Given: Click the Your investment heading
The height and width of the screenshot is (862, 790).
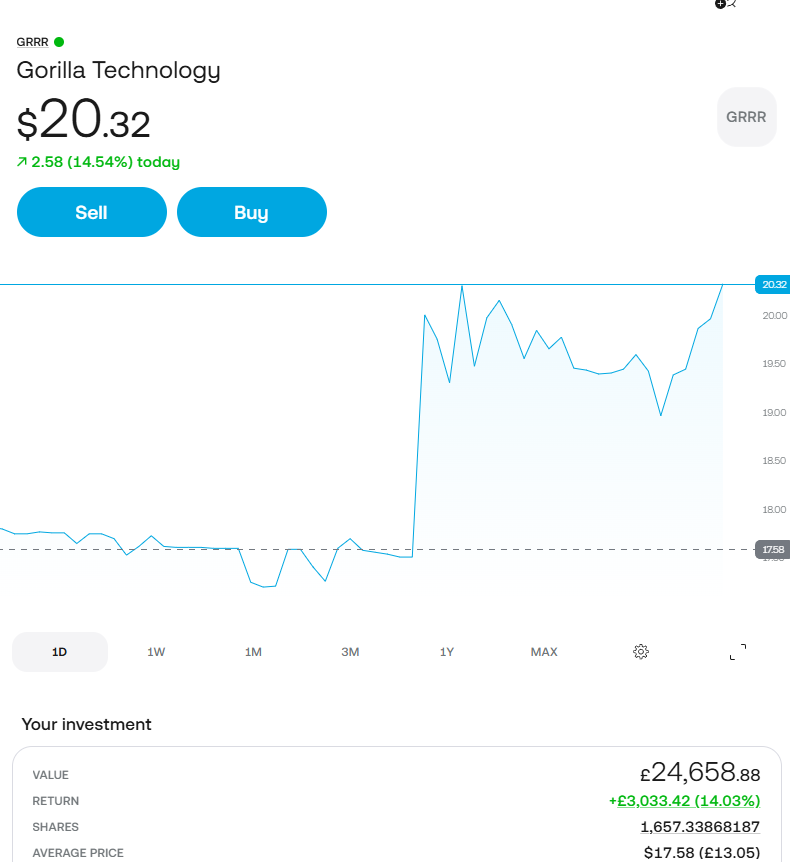Looking at the screenshot, I should click(x=86, y=725).
